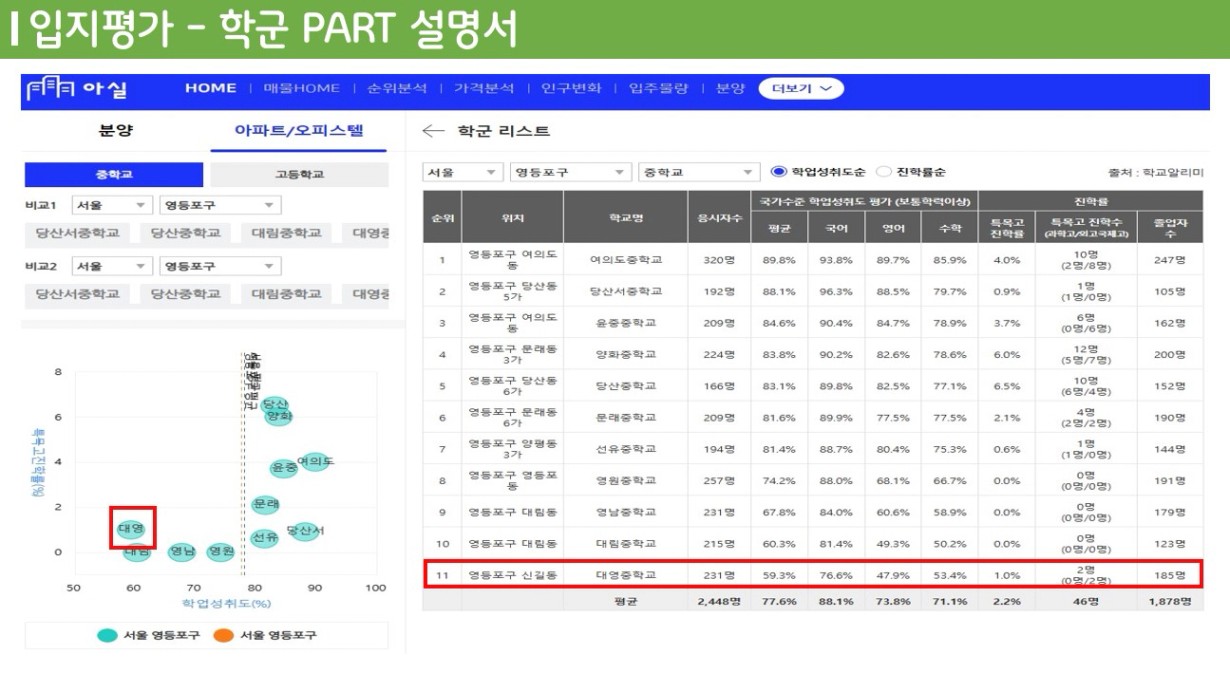Click the 대림중학교 chip in the 비교2 row
1230x692 pixels.
[287, 294]
